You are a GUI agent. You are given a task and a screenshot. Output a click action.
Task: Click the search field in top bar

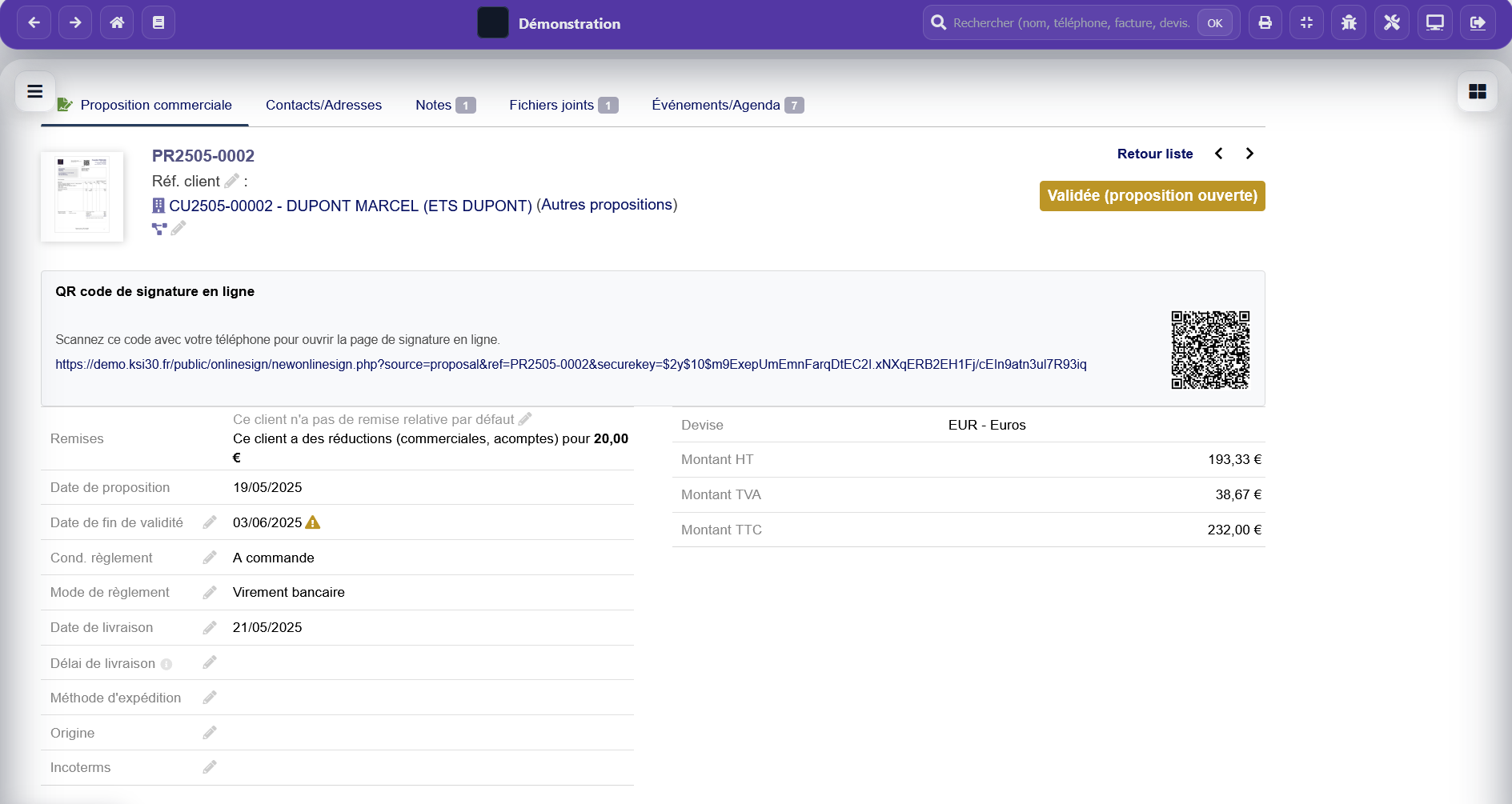pos(1070,23)
